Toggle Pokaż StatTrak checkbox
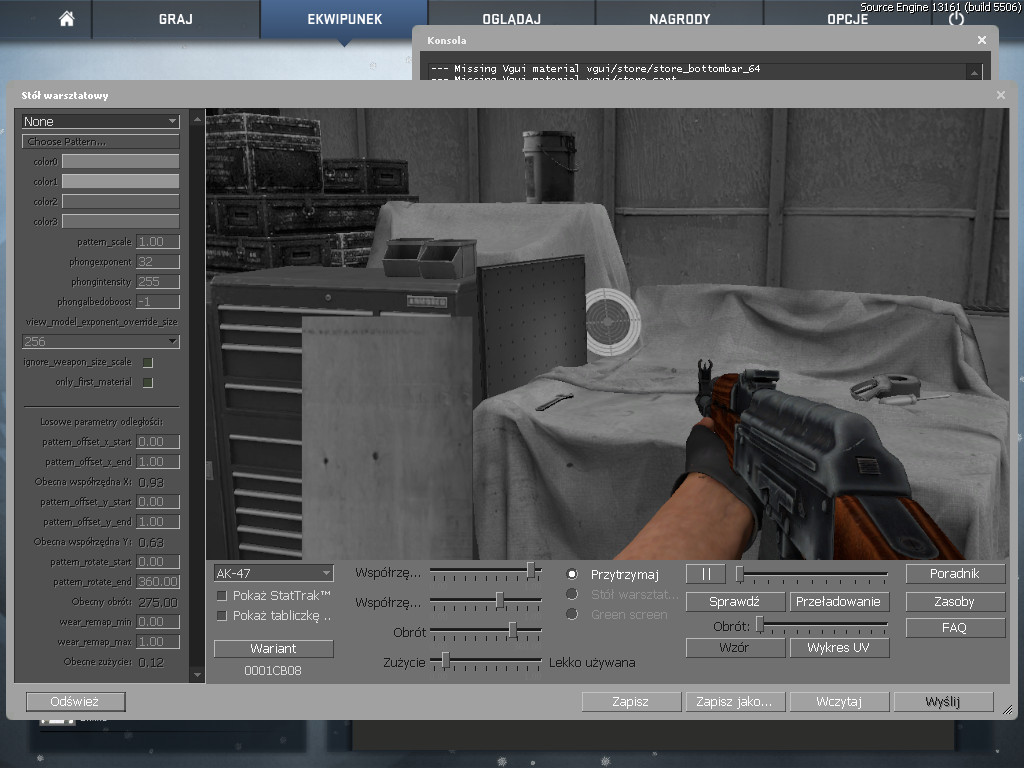 click(221, 596)
